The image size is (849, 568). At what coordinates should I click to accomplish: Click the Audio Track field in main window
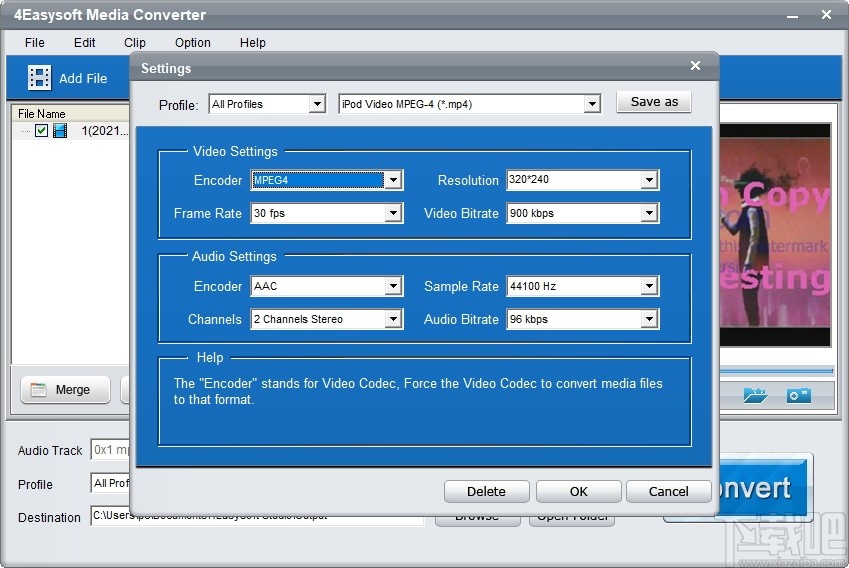tap(110, 450)
